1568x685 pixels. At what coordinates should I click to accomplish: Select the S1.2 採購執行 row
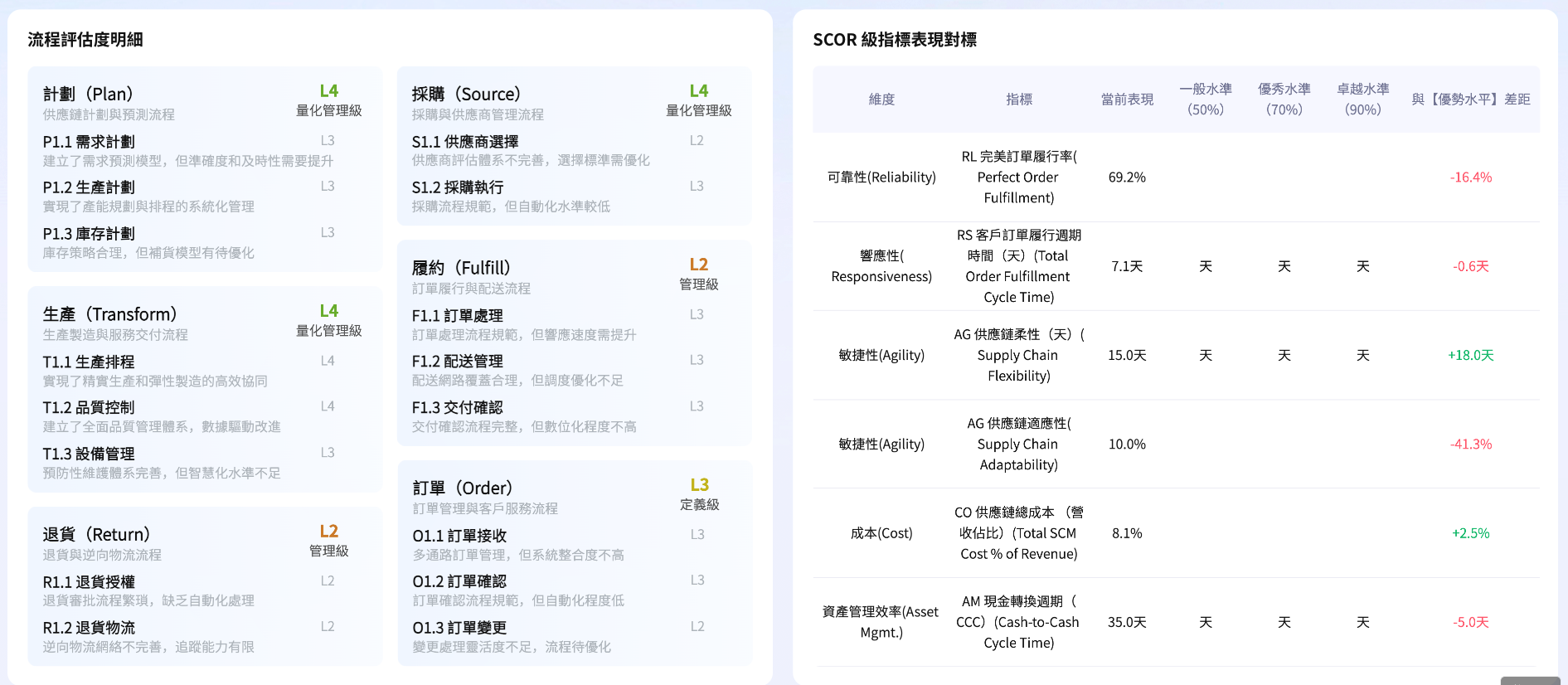pyautogui.click(x=573, y=196)
